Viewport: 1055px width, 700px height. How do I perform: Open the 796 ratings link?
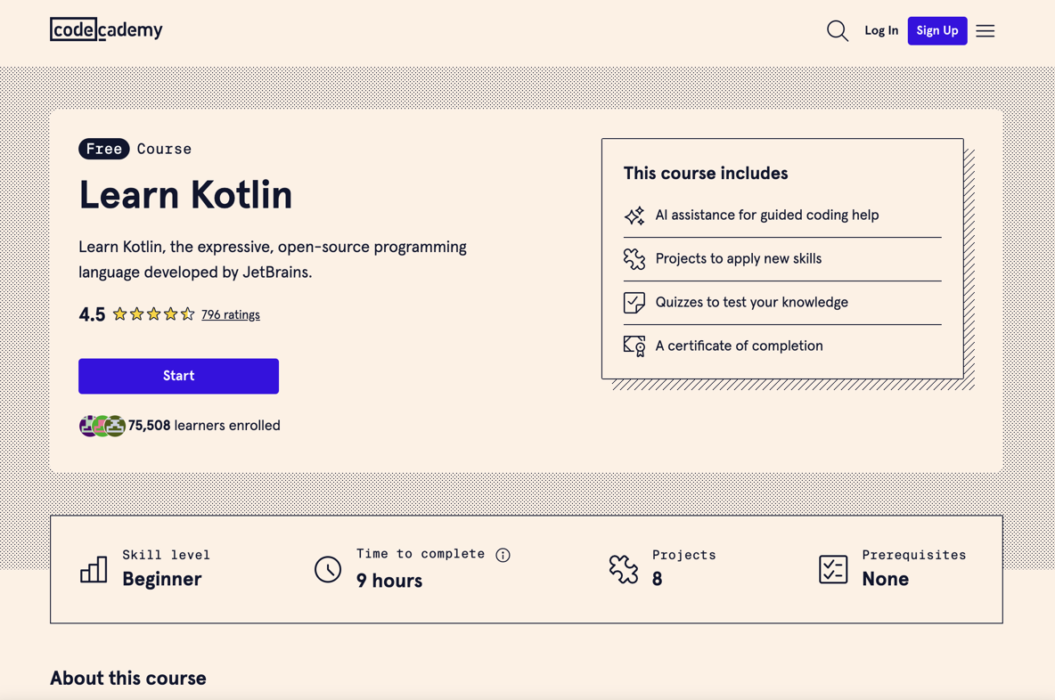(x=230, y=314)
